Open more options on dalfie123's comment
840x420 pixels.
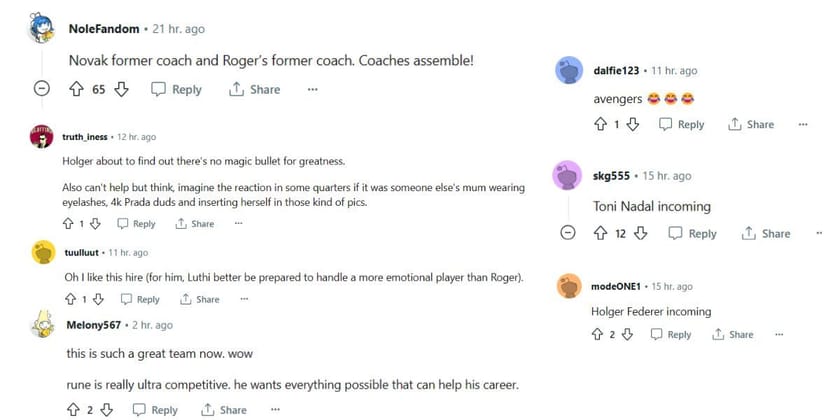802,124
